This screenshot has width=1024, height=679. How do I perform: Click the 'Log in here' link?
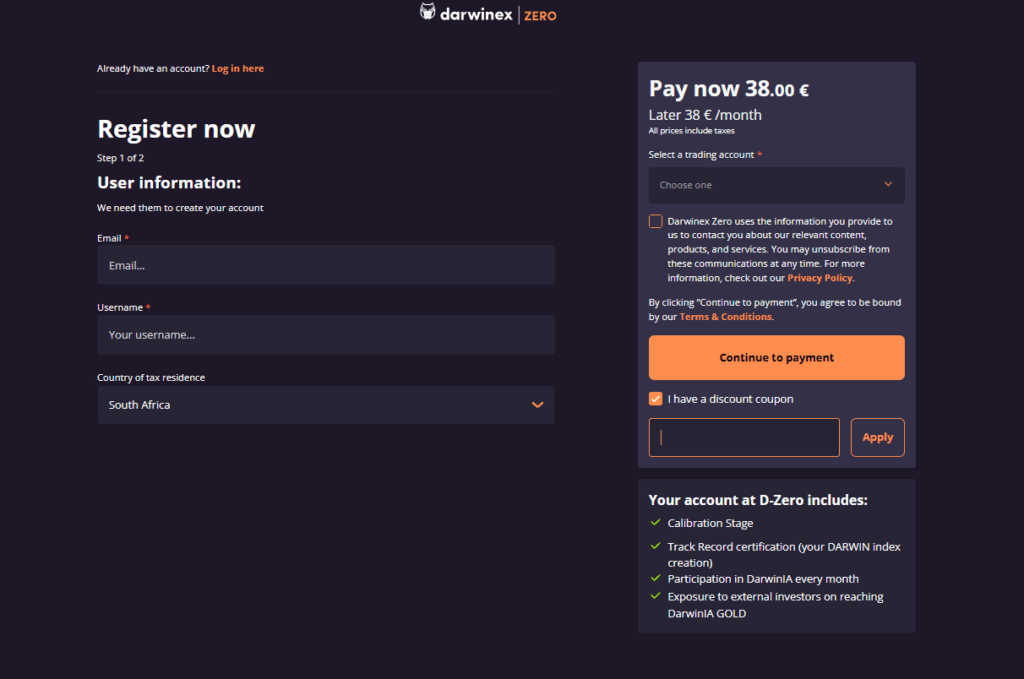click(238, 69)
